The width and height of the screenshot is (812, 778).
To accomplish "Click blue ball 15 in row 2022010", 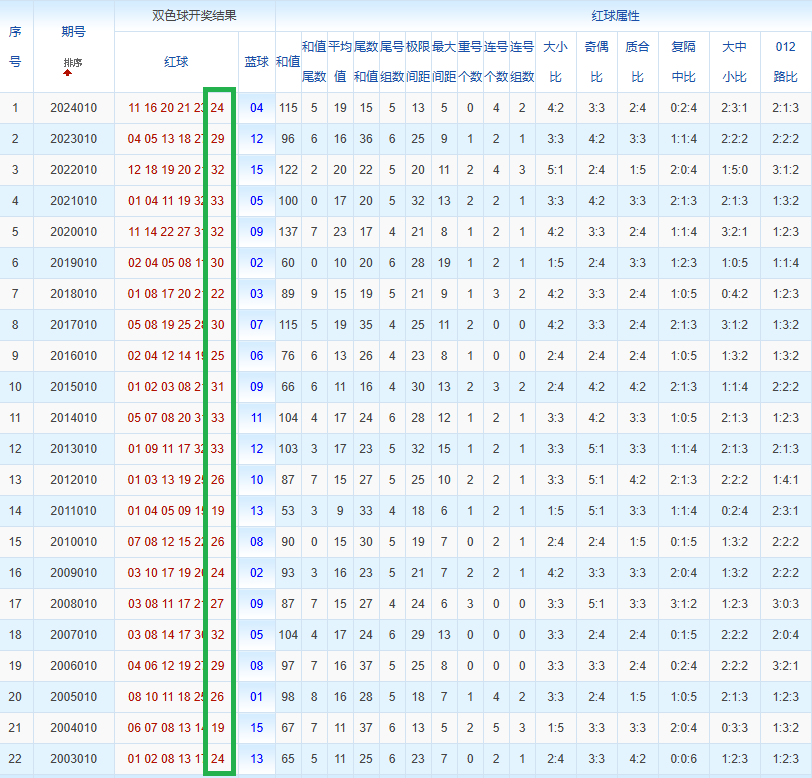I will pyautogui.click(x=257, y=170).
